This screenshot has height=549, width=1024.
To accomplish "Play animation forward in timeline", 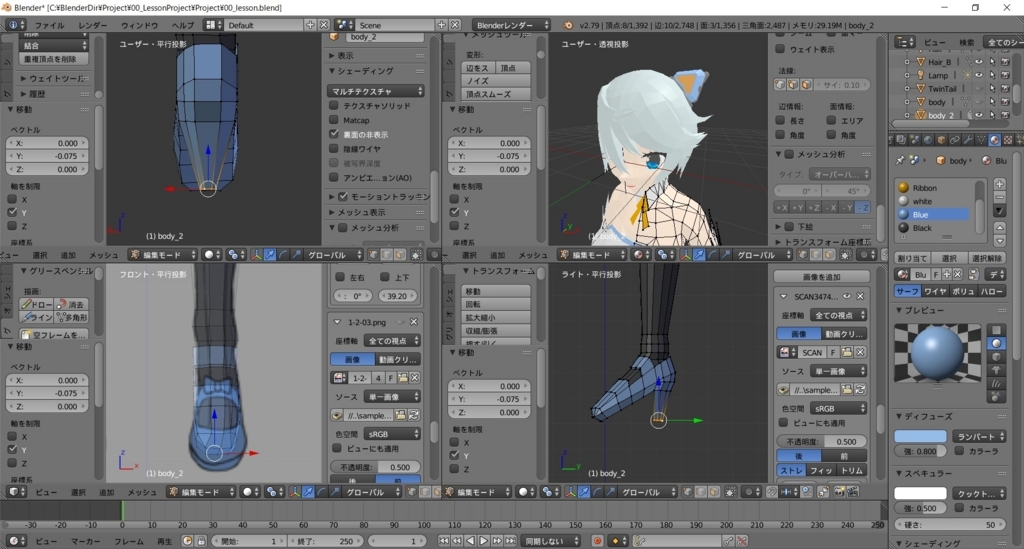I will tap(483, 541).
